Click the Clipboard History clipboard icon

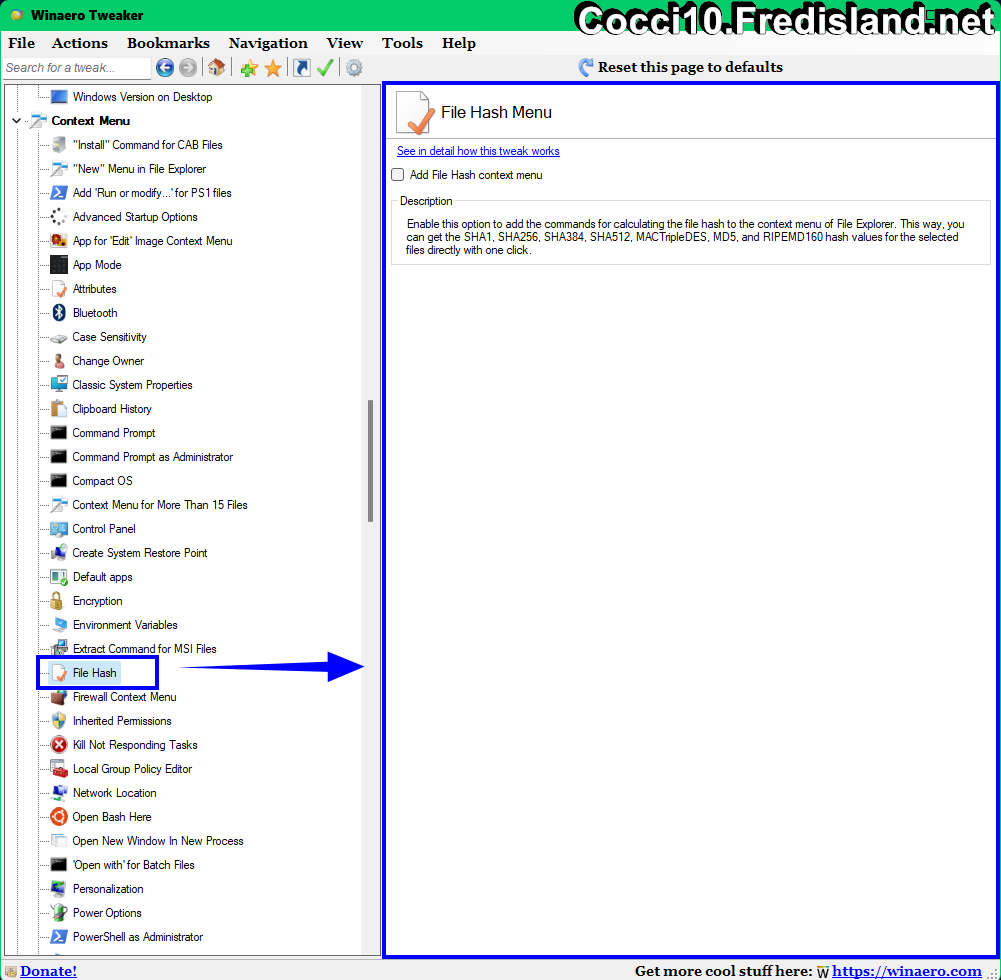pos(59,409)
